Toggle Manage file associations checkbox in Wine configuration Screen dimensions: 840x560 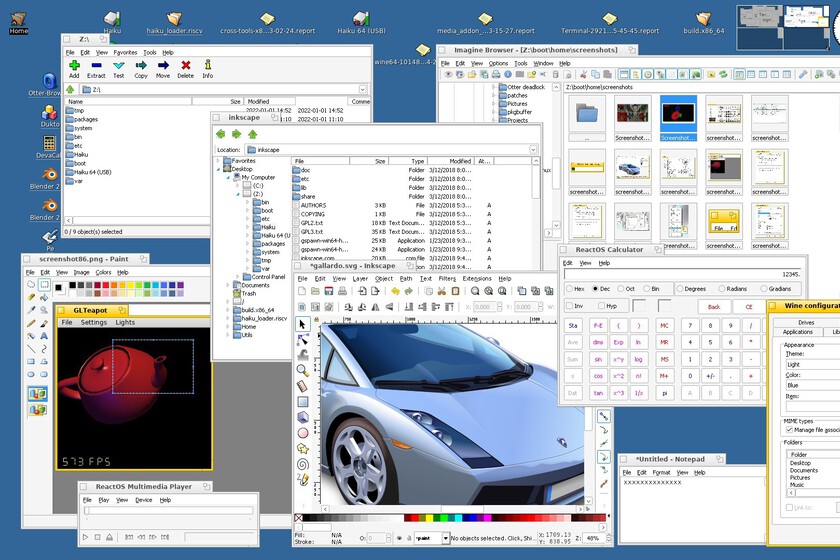pos(789,430)
